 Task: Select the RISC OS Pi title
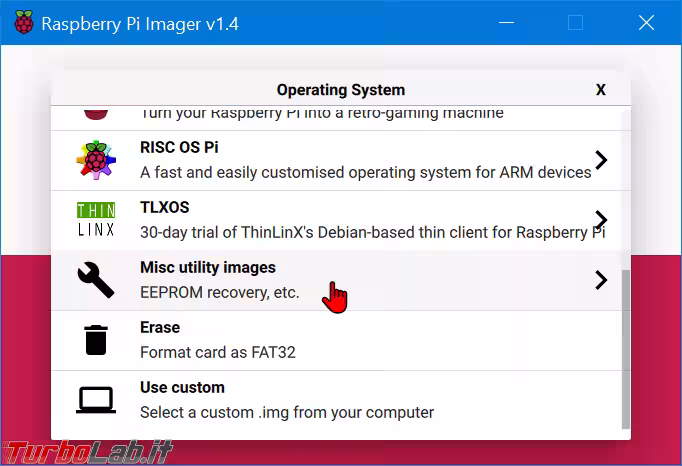click(179, 148)
